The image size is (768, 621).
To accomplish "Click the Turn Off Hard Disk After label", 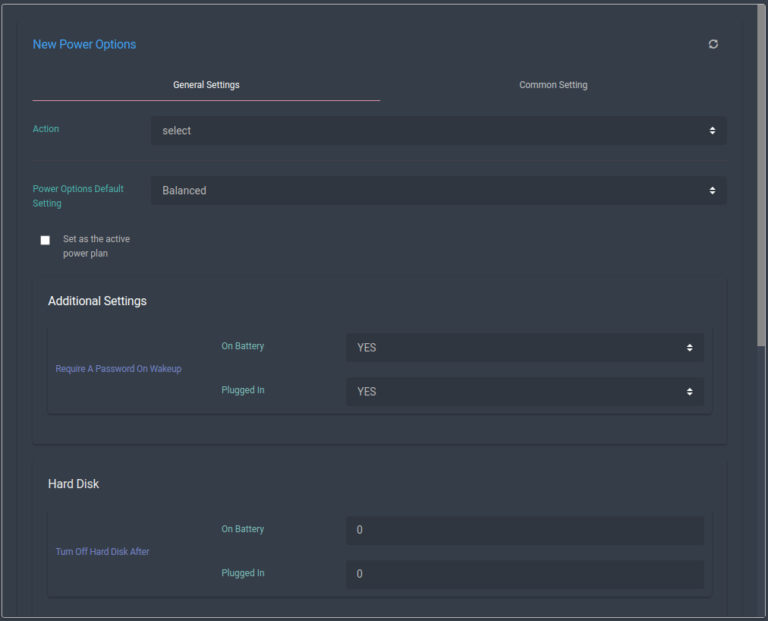I will click(x=102, y=551).
